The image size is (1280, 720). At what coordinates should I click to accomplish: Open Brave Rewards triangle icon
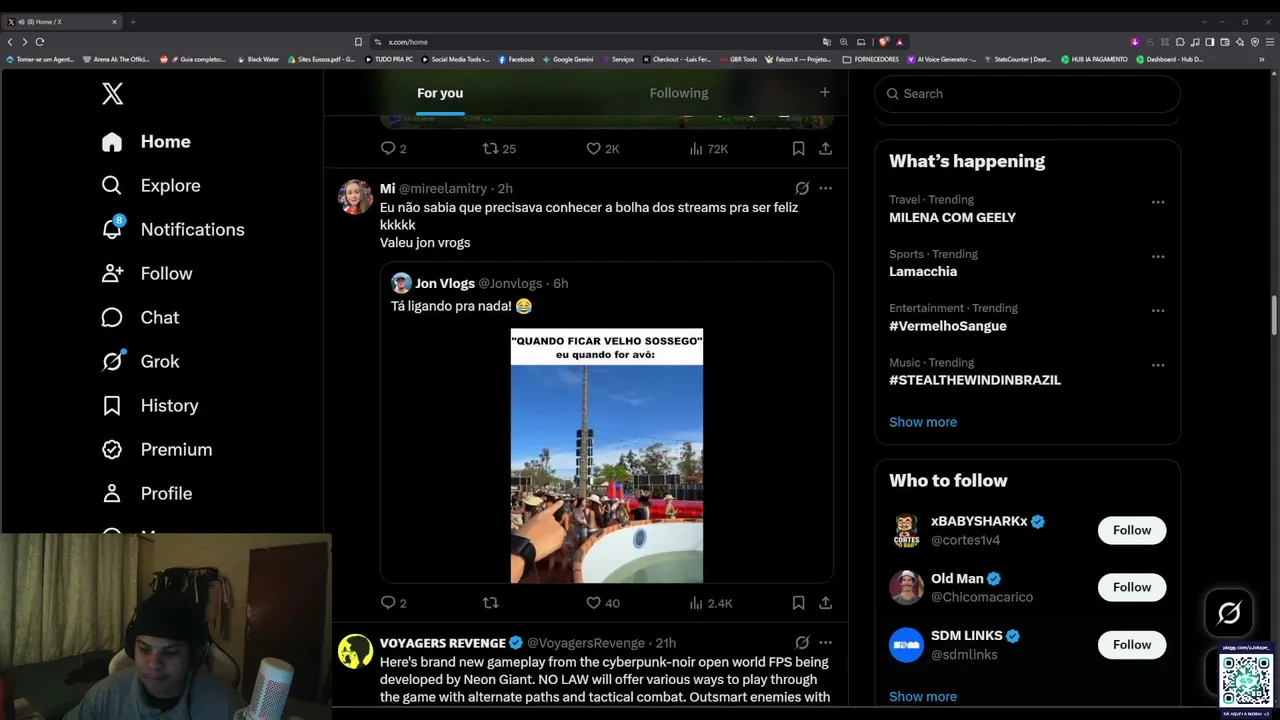[900, 42]
